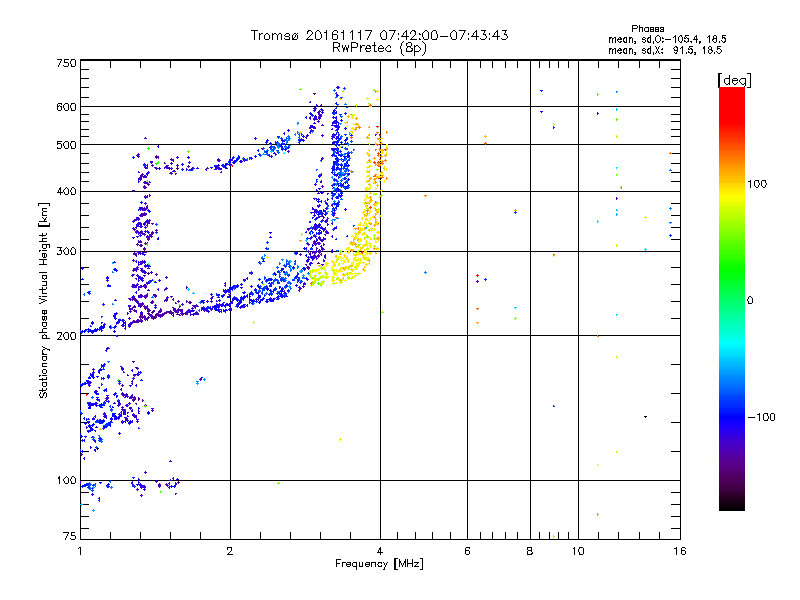The image size is (800, 600).
Task: Click the 'Stationary phase Virtual Height [km]' axis title
Action: pyautogui.click(x=43, y=300)
